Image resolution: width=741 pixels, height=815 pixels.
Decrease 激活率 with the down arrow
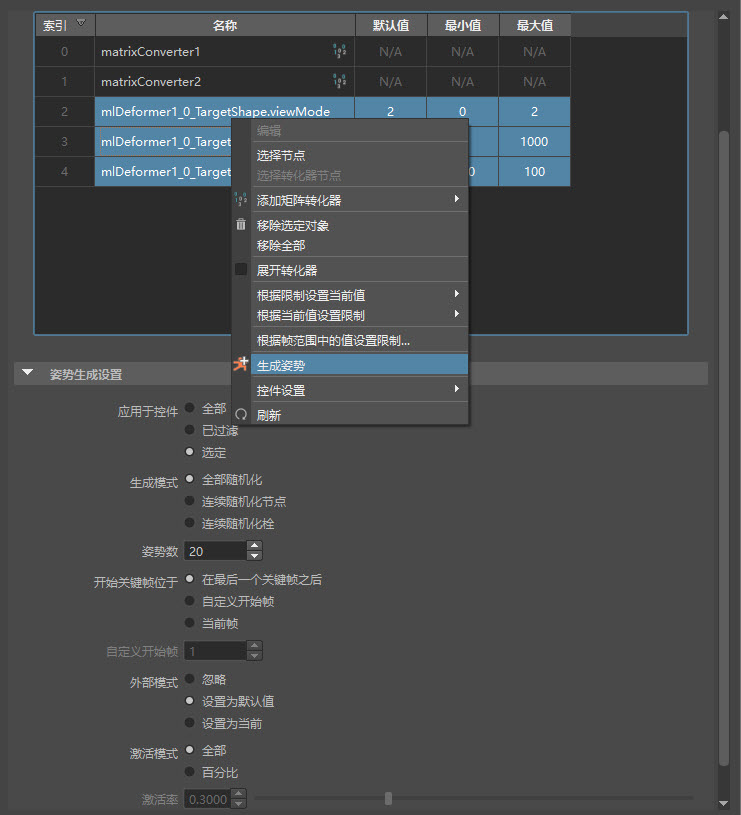click(x=239, y=804)
